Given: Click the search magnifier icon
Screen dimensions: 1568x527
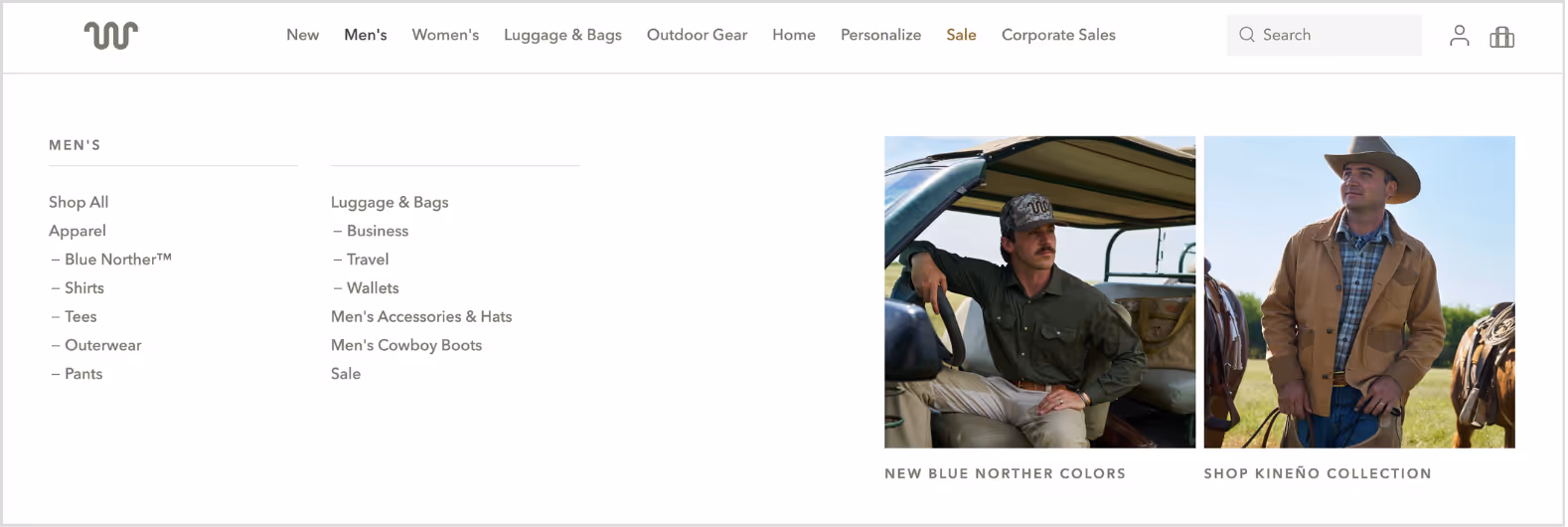Looking at the screenshot, I should (x=1246, y=35).
